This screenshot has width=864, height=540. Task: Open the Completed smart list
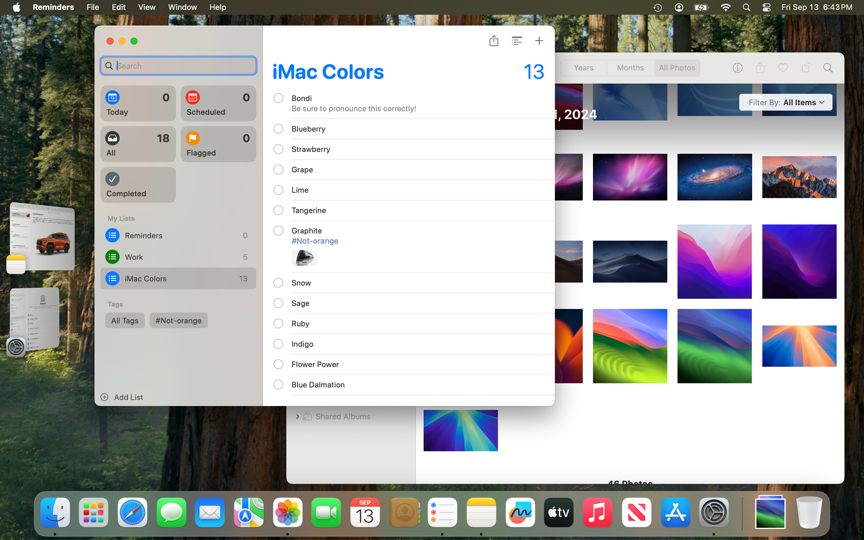pos(138,185)
